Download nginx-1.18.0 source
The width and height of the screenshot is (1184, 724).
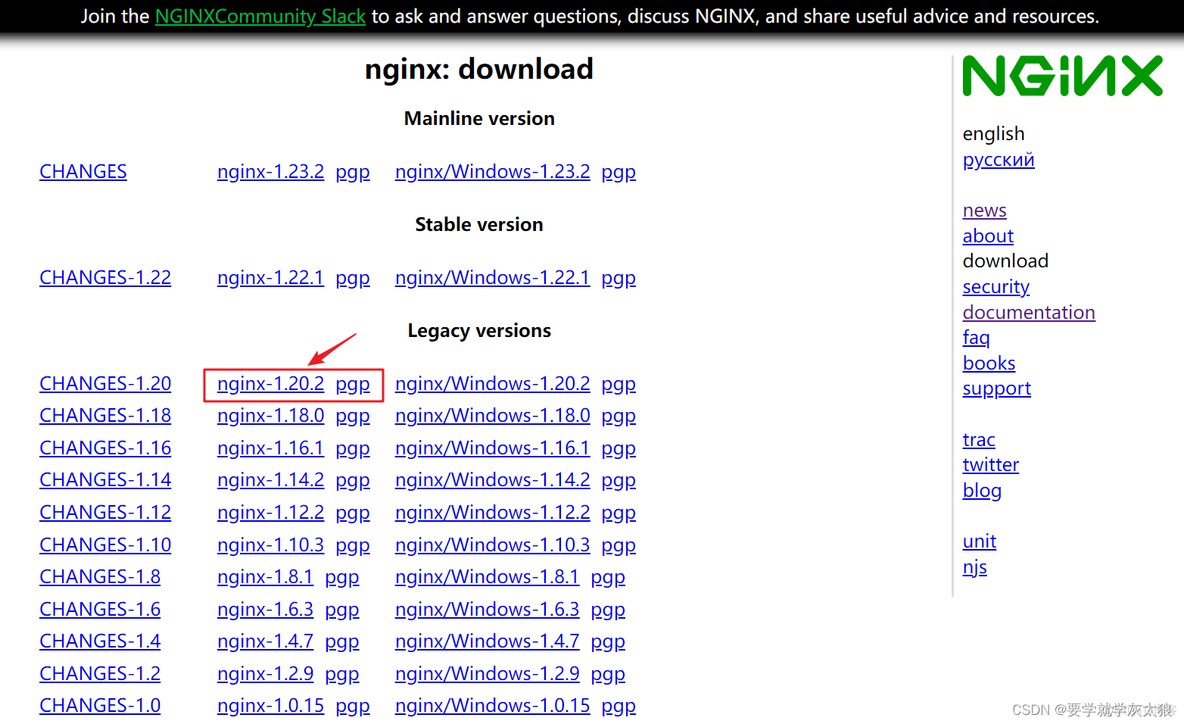coord(270,415)
